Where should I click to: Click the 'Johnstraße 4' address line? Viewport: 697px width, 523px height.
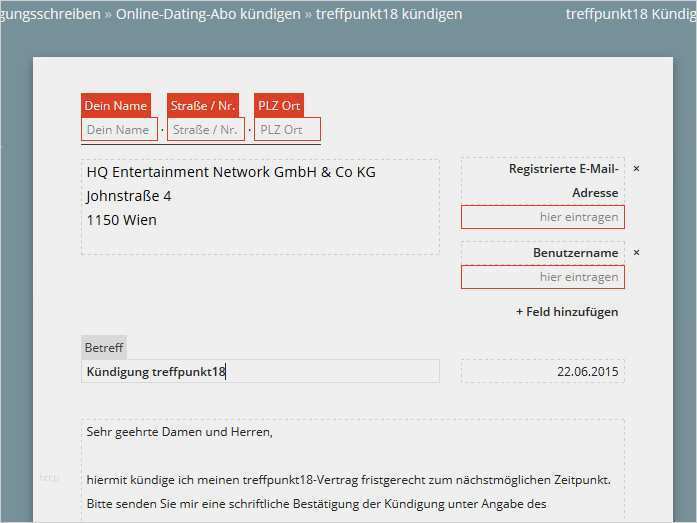coord(129,196)
